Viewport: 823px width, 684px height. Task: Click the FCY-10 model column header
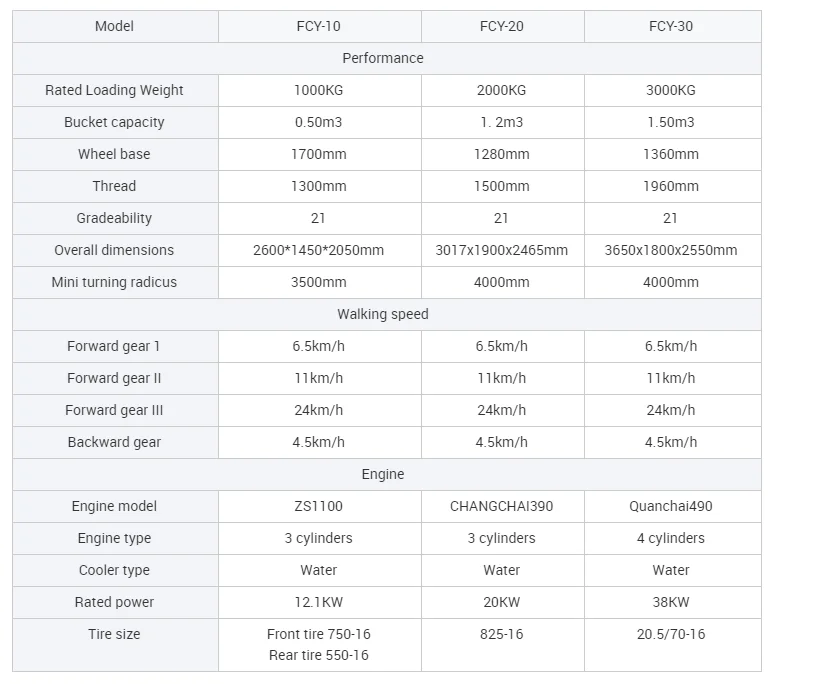[x=318, y=26]
